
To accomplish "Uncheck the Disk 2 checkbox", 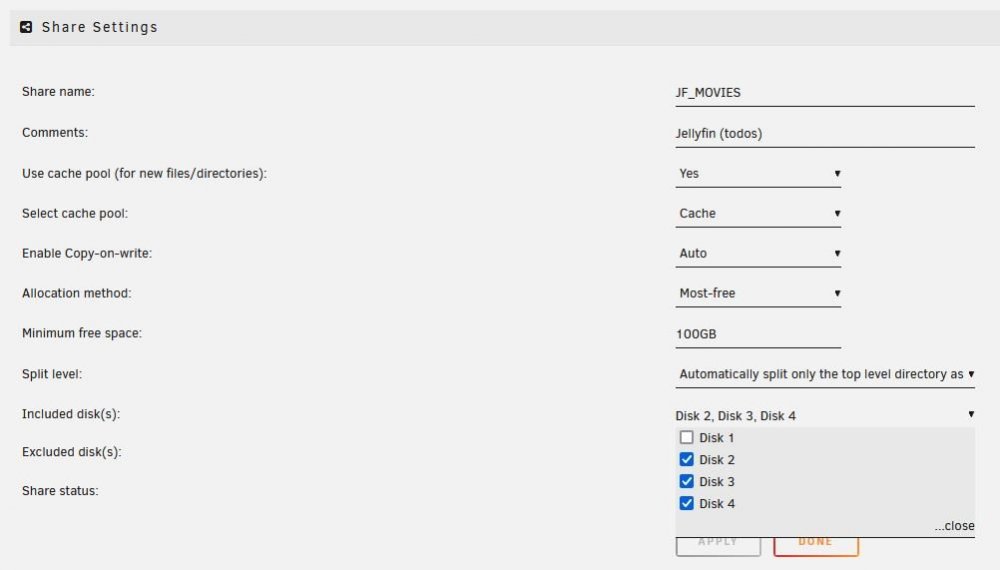I will click(686, 459).
